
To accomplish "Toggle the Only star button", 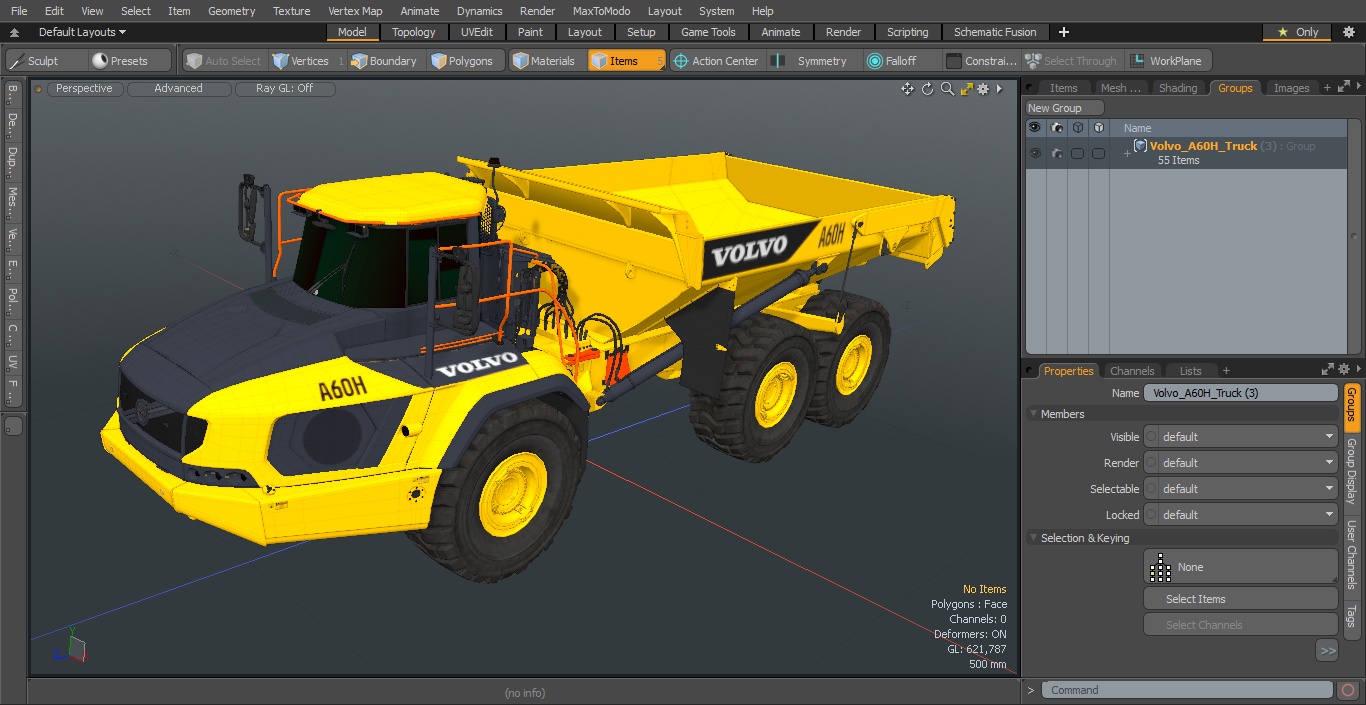I will [1297, 32].
